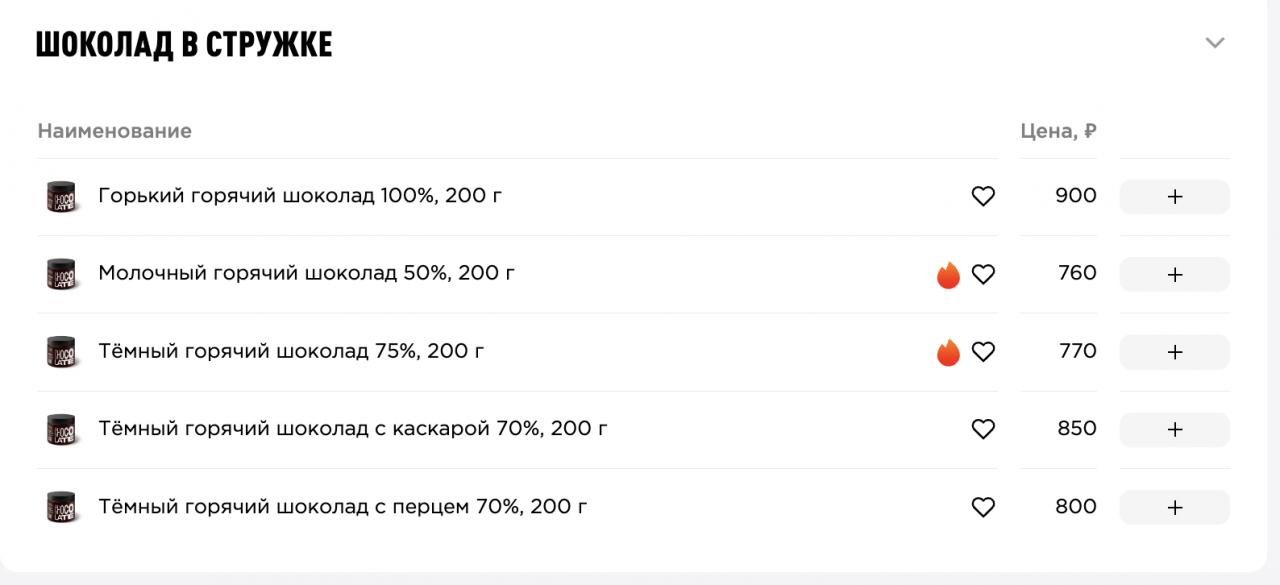1280x585 pixels.
Task: Add Тёмный горячий шоколад 75% to cart
Action: tap(1174, 352)
